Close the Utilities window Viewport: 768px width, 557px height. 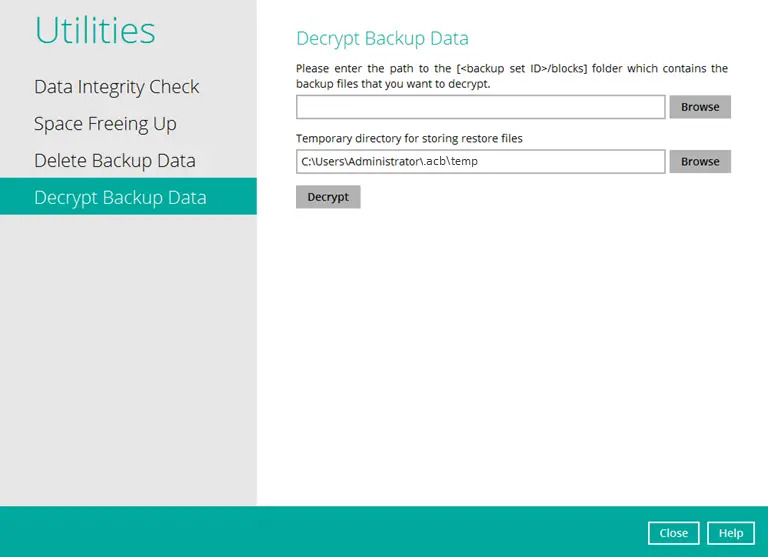673,533
